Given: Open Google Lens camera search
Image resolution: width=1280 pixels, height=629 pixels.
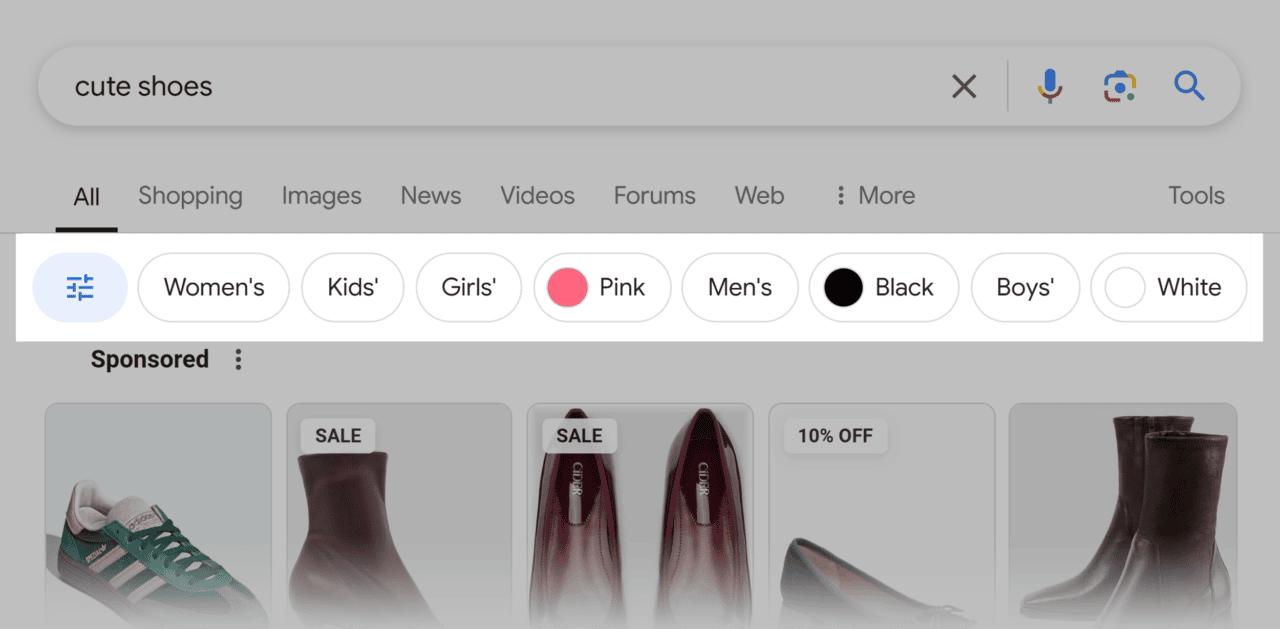Looking at the screenshot, I should (1118, 86).
